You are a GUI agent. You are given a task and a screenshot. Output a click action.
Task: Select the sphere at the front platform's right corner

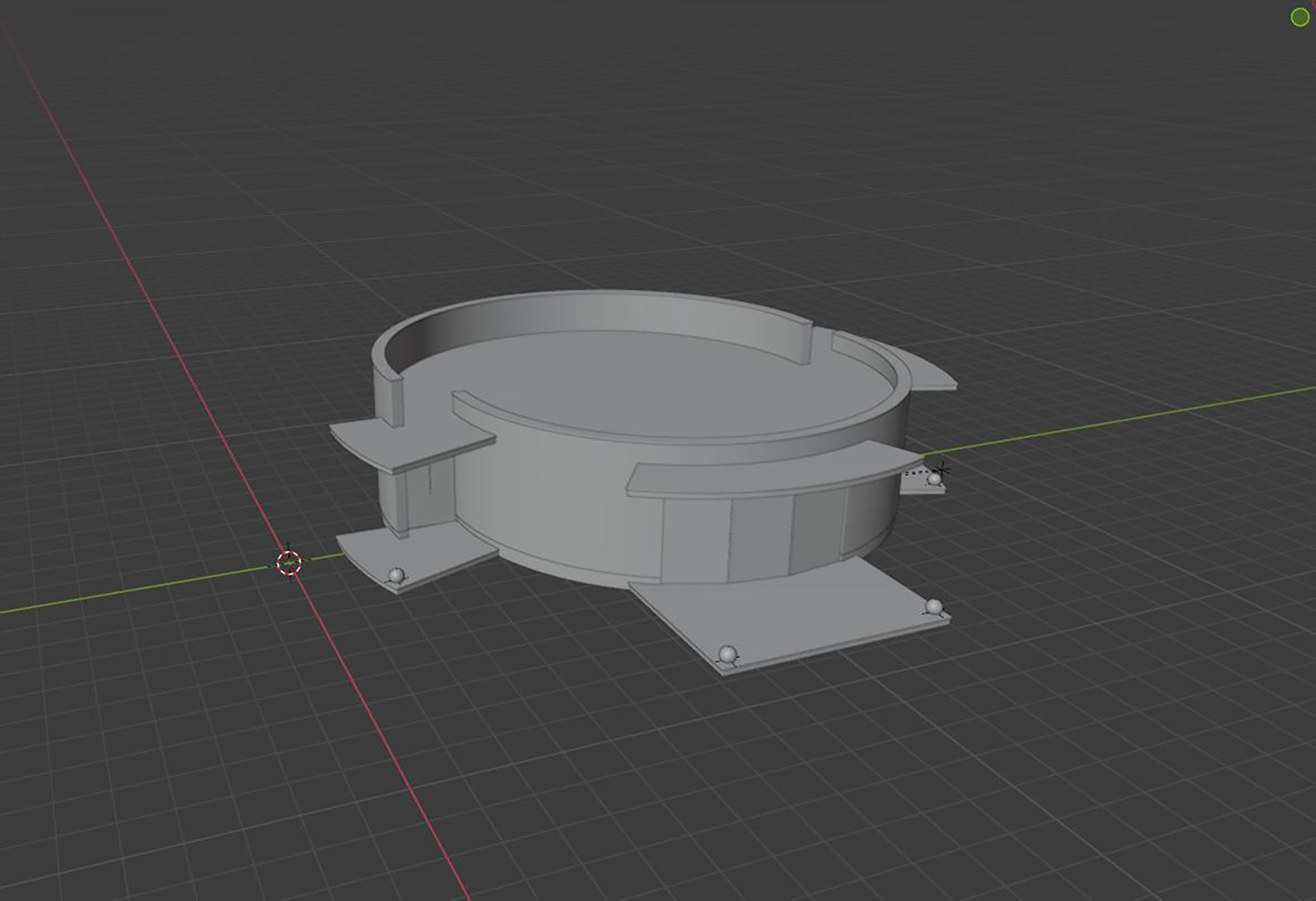[934, 606]
